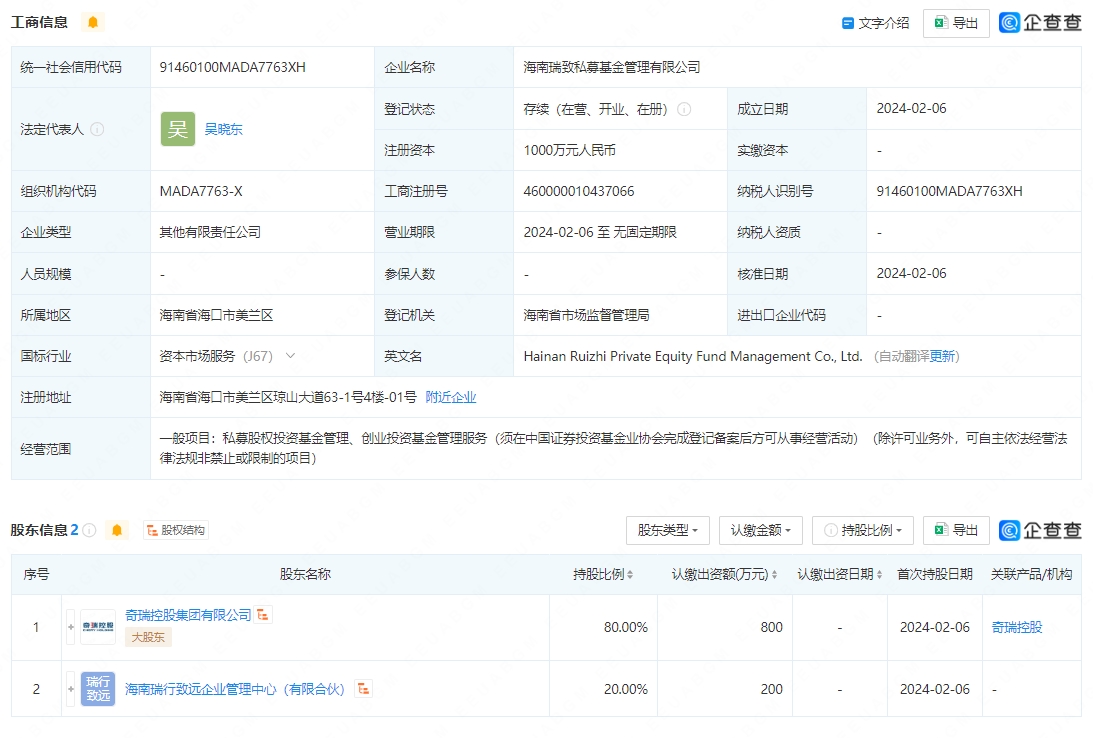Click the bell icon beside 工商信息
The image size is (1093, 738).
[93, 22]
